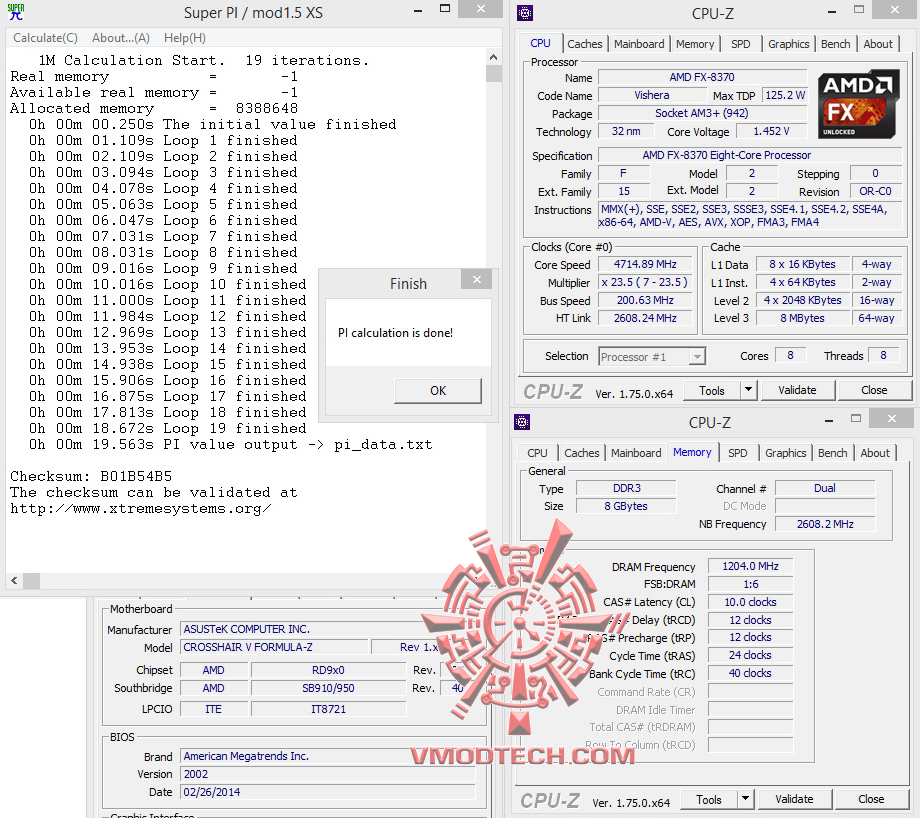
Task: Click the Channel # Dual value
Action: 824,488
